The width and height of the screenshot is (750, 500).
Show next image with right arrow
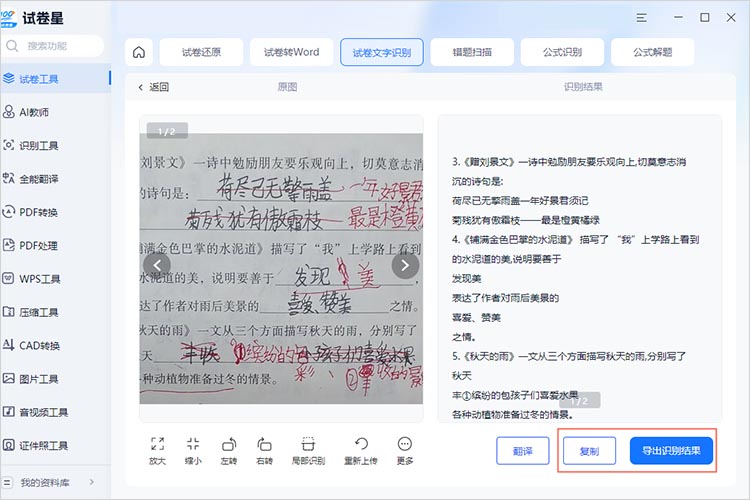[x=405, y=265]
